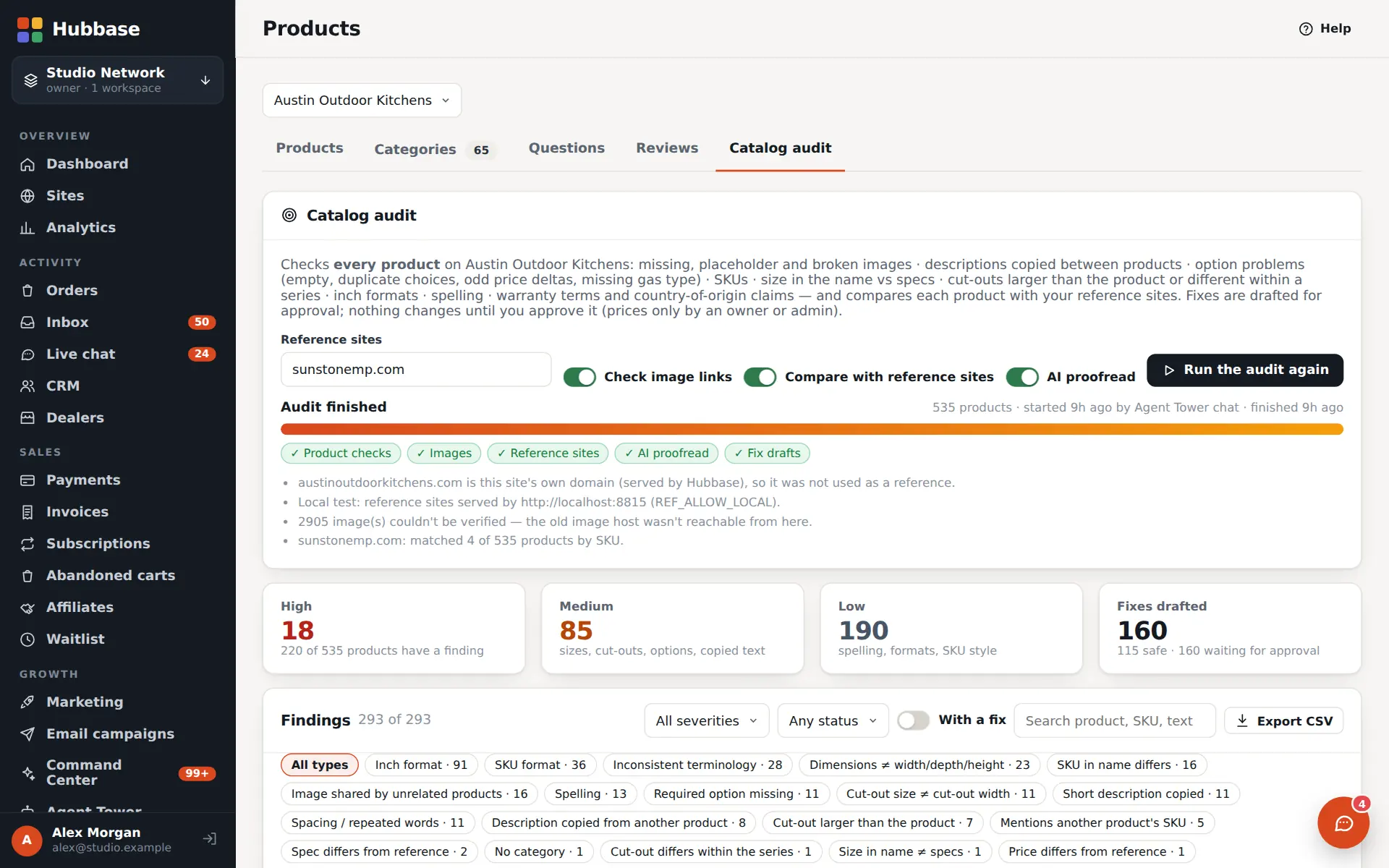Open Help link in header
Viewport: 1389px width, 868px height.
[x=1325, y=29]
